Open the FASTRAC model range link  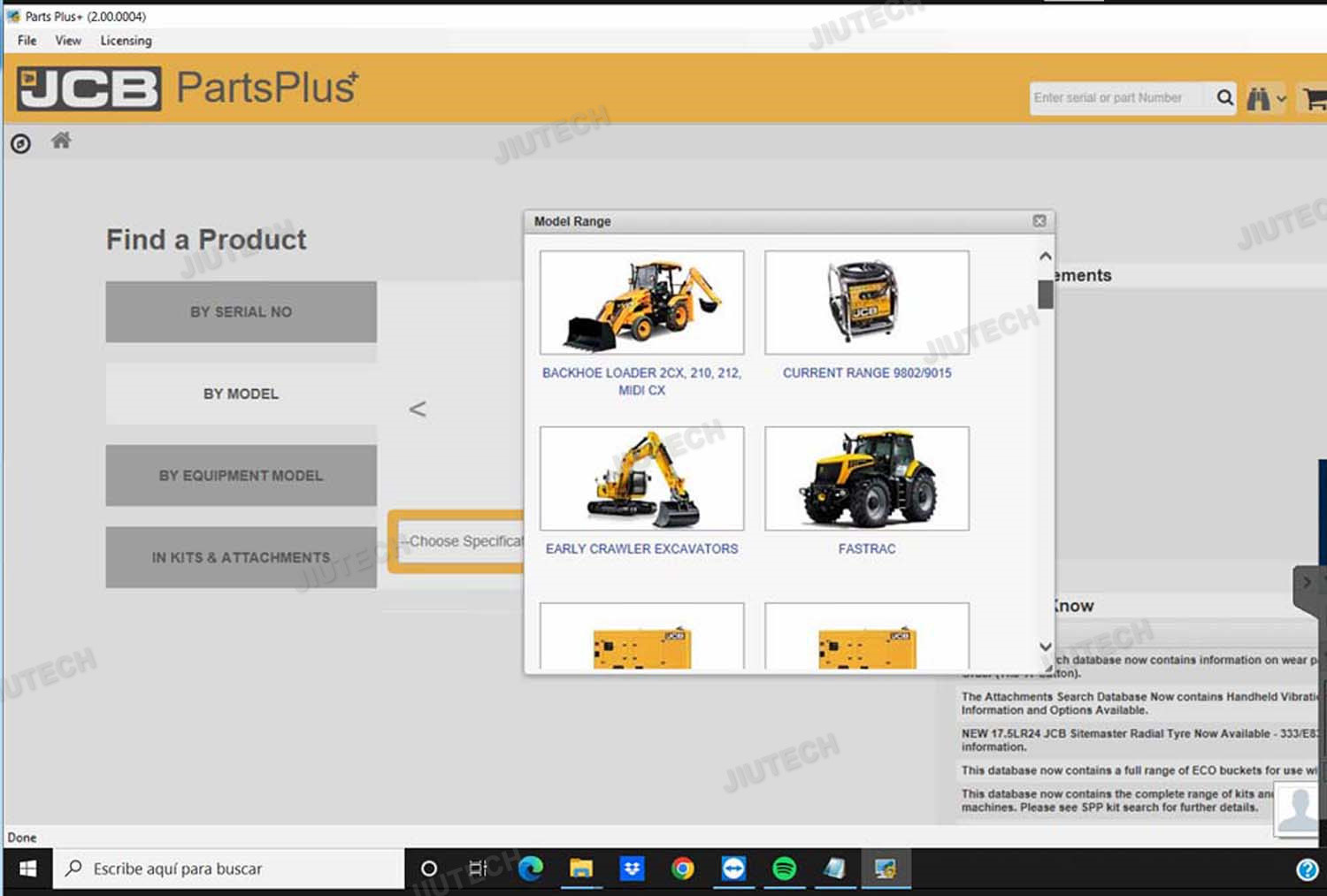[866, 549]
